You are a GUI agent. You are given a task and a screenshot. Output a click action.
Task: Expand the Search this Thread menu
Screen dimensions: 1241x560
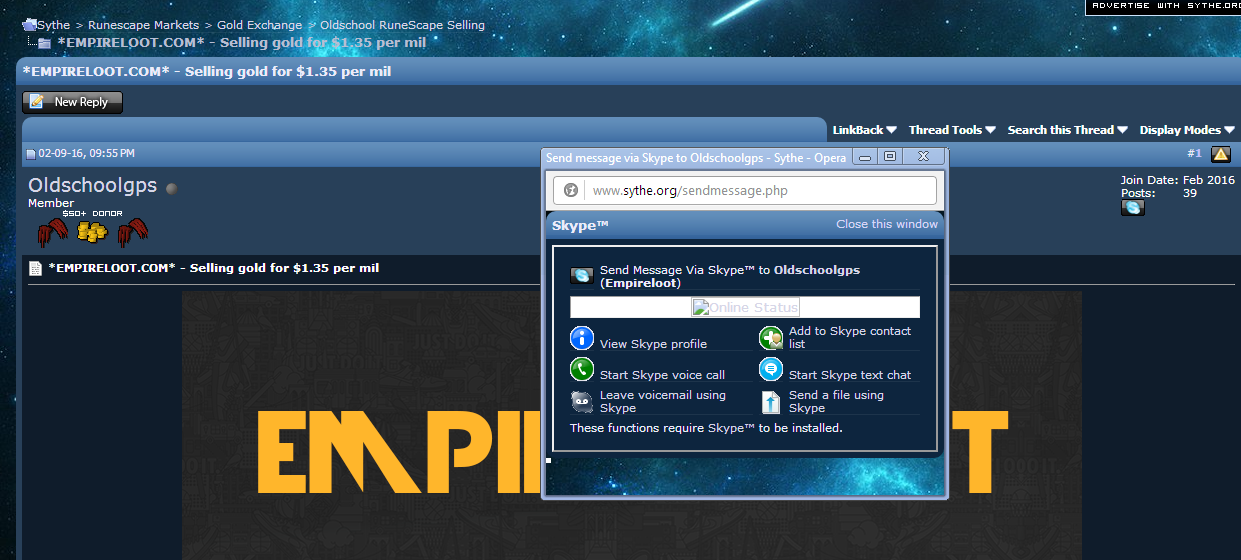click(x=1067, y=130)
